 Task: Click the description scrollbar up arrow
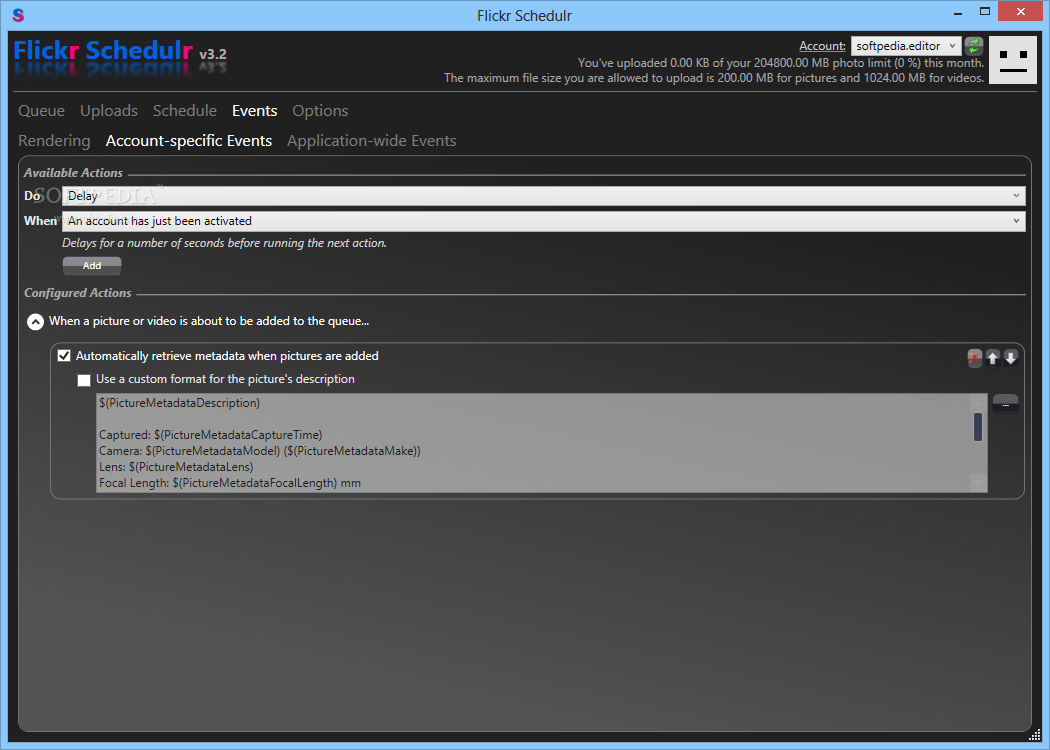click(x=978, y=402)
